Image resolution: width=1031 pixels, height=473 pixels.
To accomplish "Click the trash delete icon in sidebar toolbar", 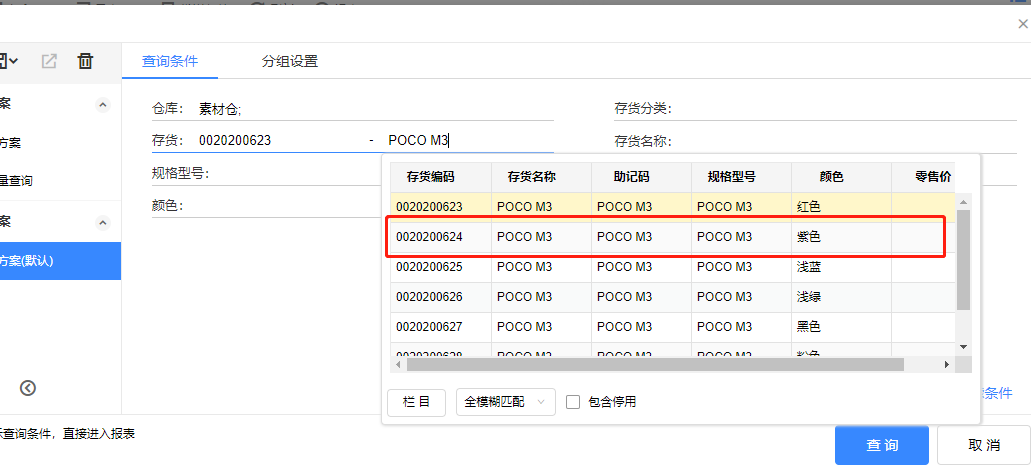I will (85, 61).
